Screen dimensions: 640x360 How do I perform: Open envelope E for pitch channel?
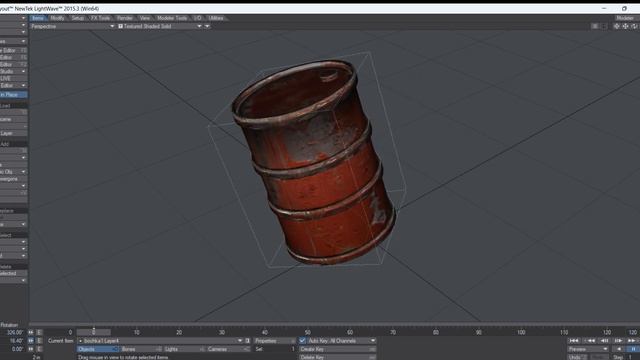[x=39, y=341]
